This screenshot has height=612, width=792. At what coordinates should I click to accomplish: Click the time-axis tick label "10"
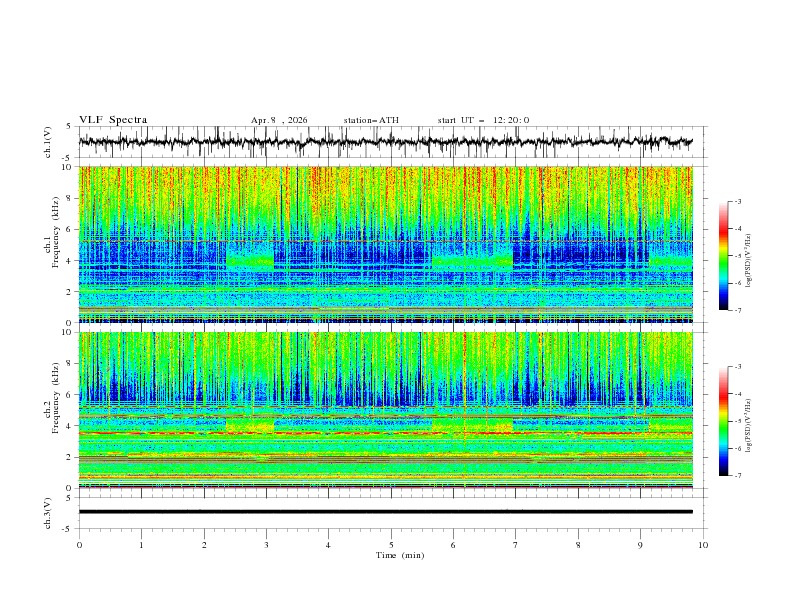pyautogui.click(x=703, y=545)
